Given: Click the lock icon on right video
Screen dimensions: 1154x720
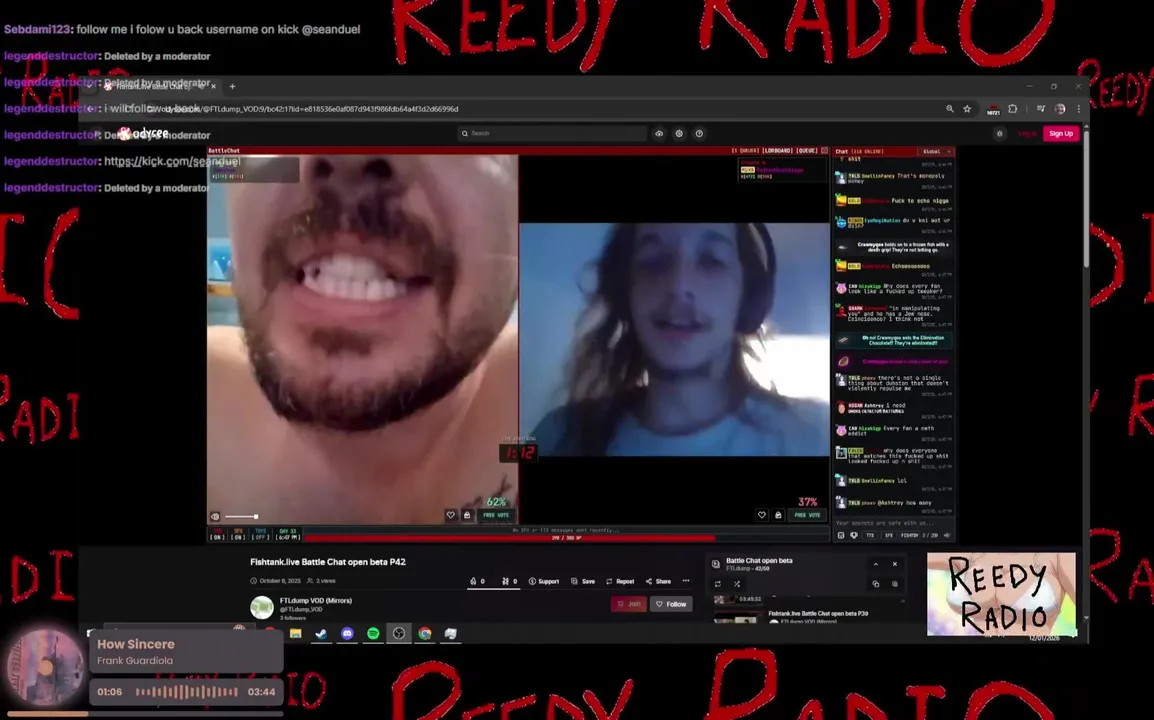Looking at the screenshot, I should [778, 515].
